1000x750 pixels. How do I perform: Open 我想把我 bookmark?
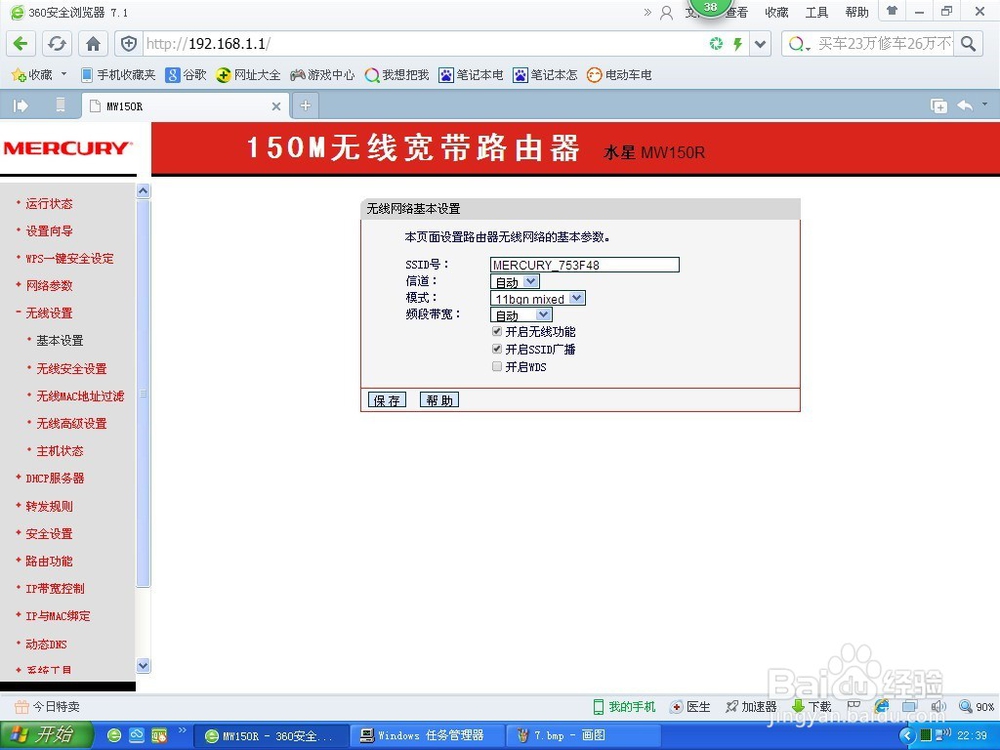coord(397,75)
